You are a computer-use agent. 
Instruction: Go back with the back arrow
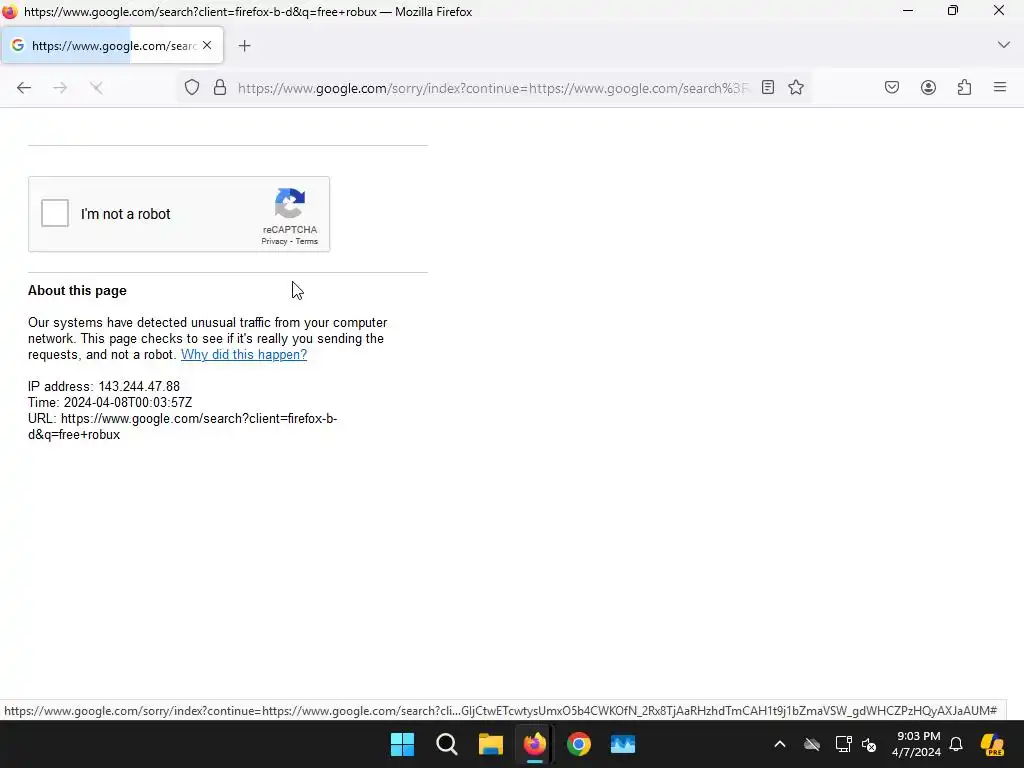coord(24,88)
